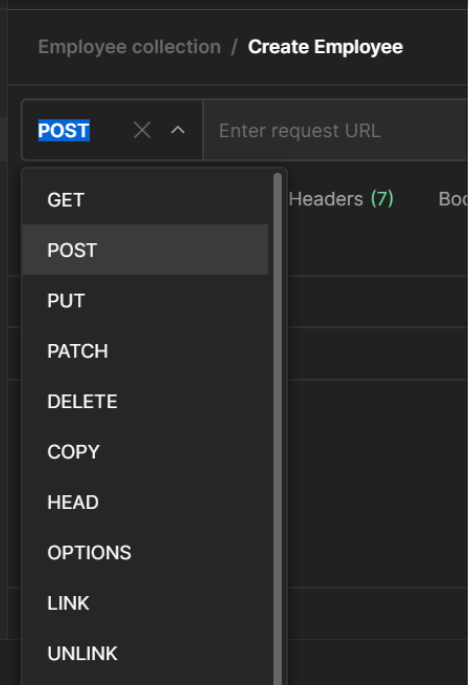
Task: Collapse the HTTP method dropdown chevron
Action: tap(178, 130)
